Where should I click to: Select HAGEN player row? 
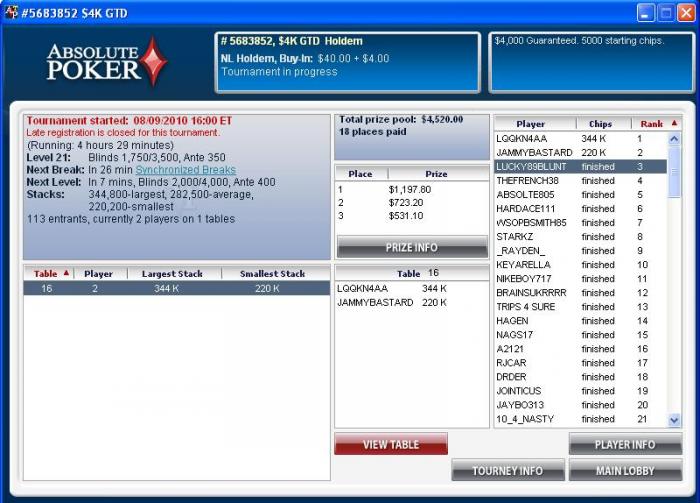581,321
